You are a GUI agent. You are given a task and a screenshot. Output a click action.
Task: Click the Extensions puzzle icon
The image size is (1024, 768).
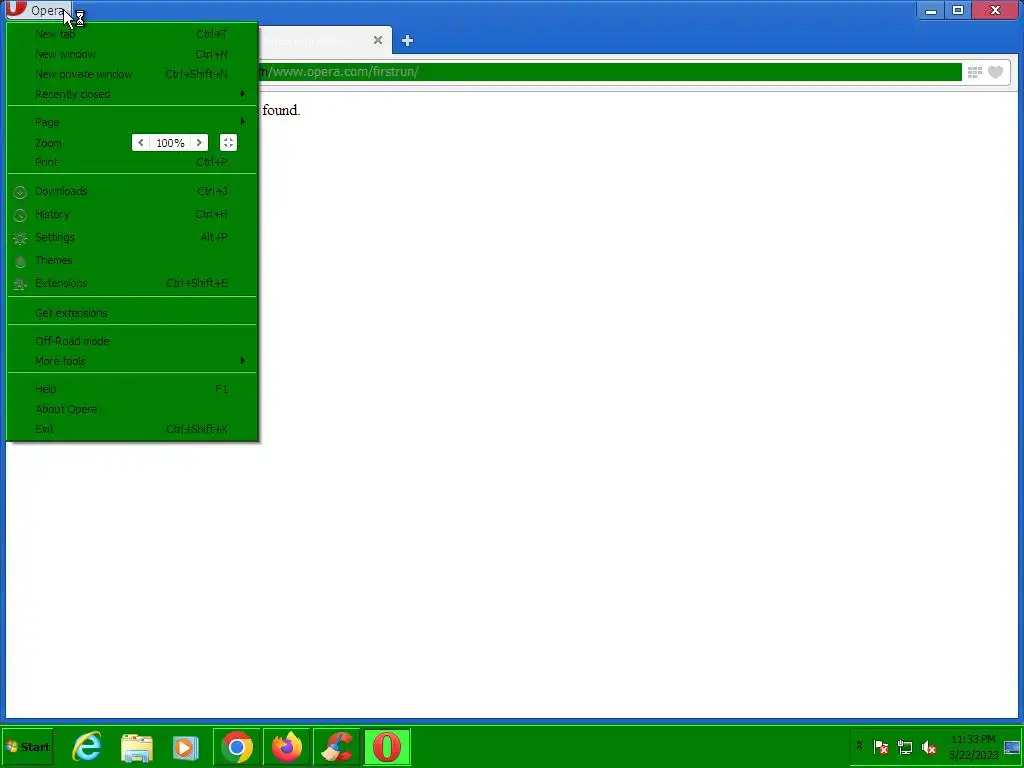coord(20,284)
